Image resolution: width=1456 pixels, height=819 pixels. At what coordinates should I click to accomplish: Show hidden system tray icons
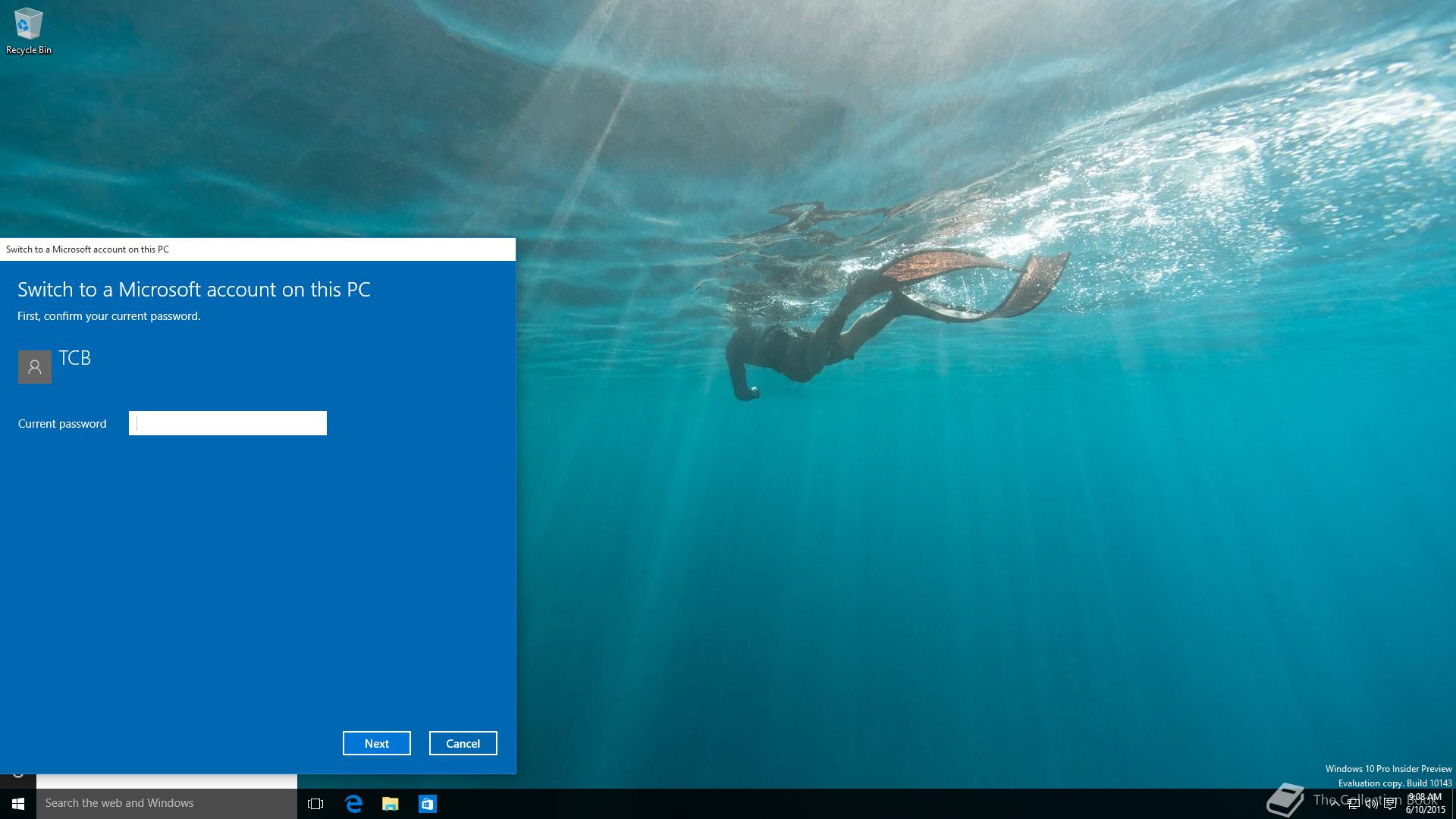tap(1335, 804)
